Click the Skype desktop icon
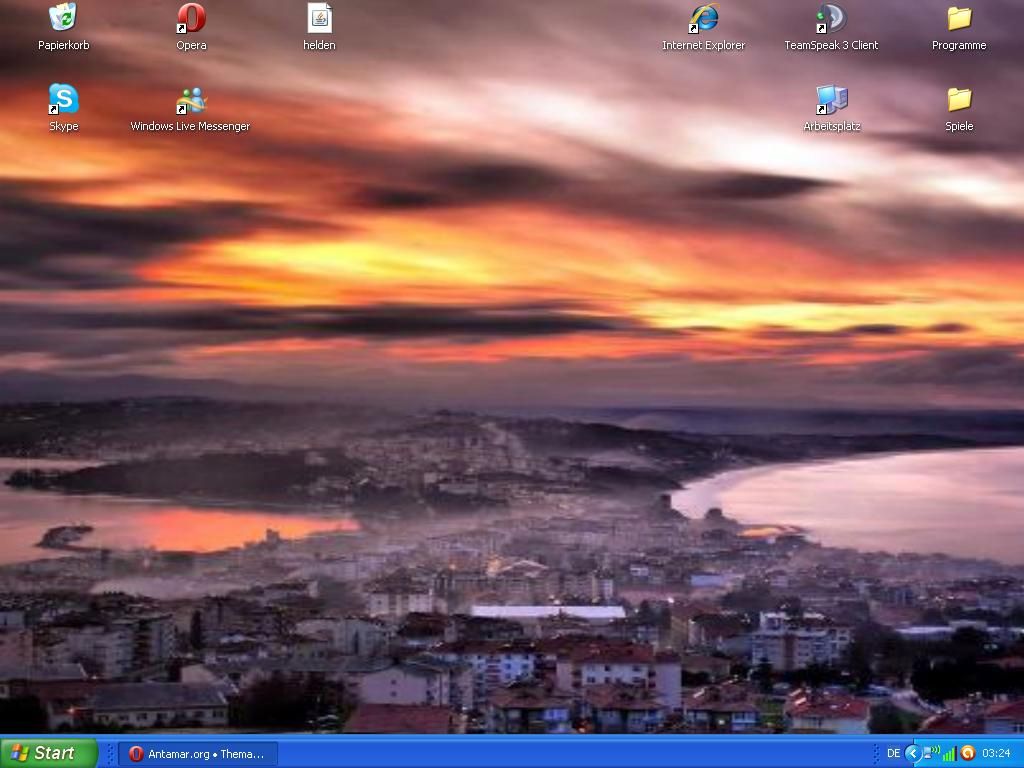 click(x=63, y=100)
